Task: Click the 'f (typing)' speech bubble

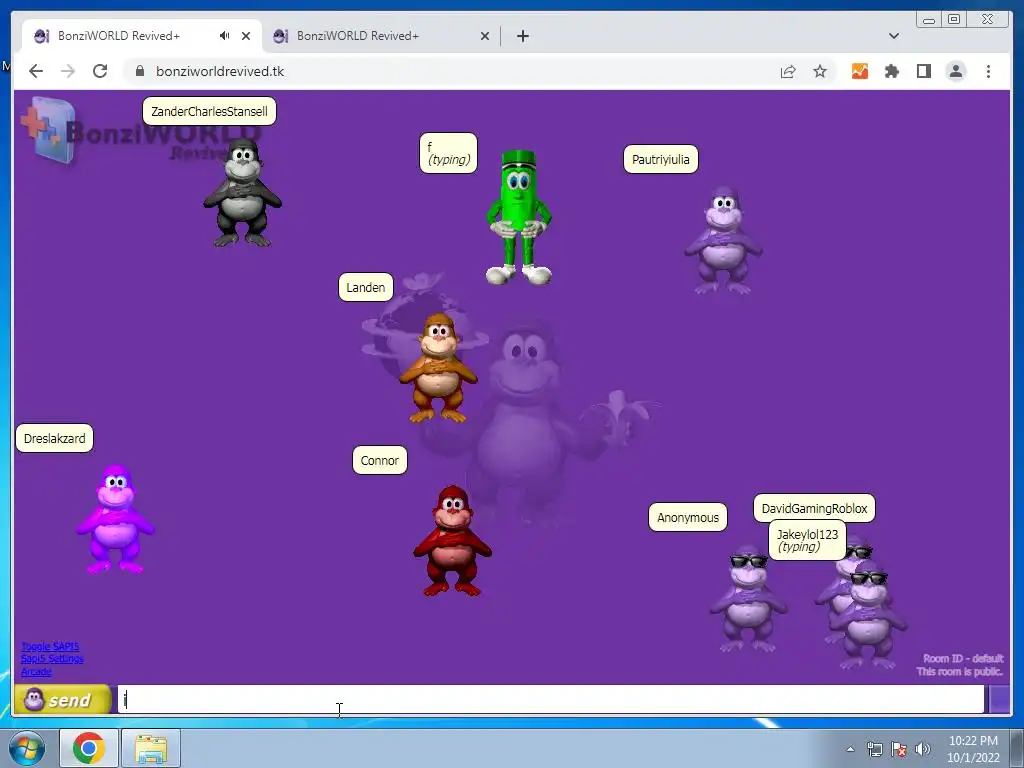Action: pyautogui.click(x=448, y=153)
